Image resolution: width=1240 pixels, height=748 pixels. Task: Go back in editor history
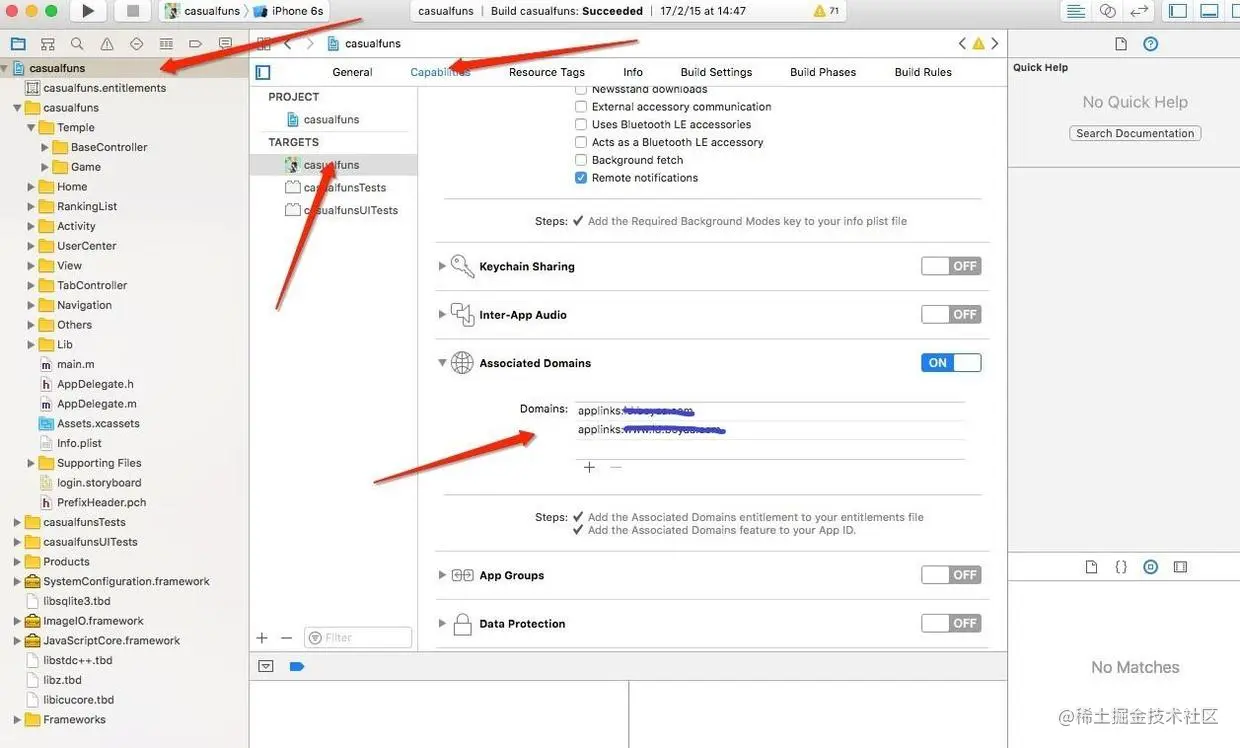coord(288,44)
